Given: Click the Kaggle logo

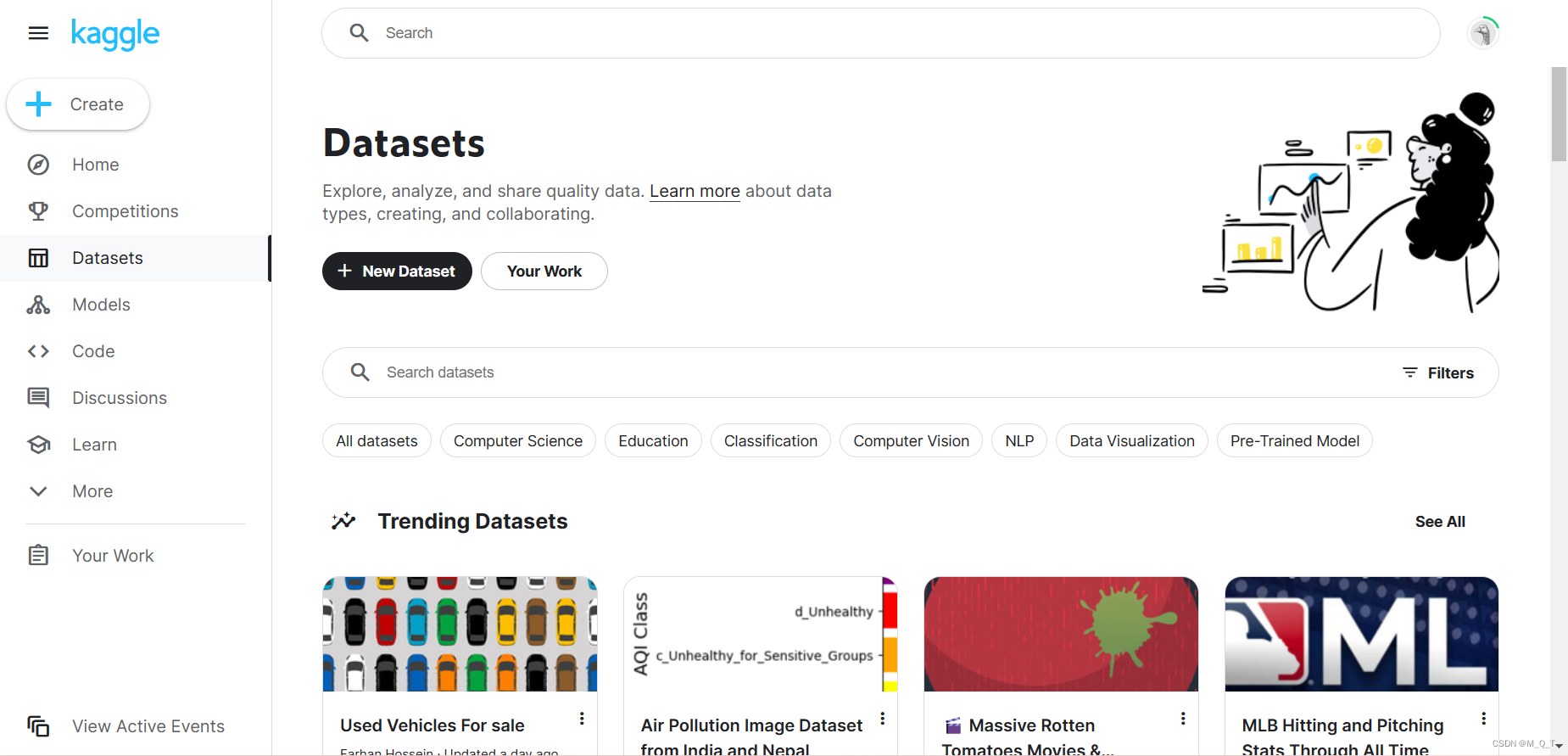Looking at the screenshot, I should [115, 34].
